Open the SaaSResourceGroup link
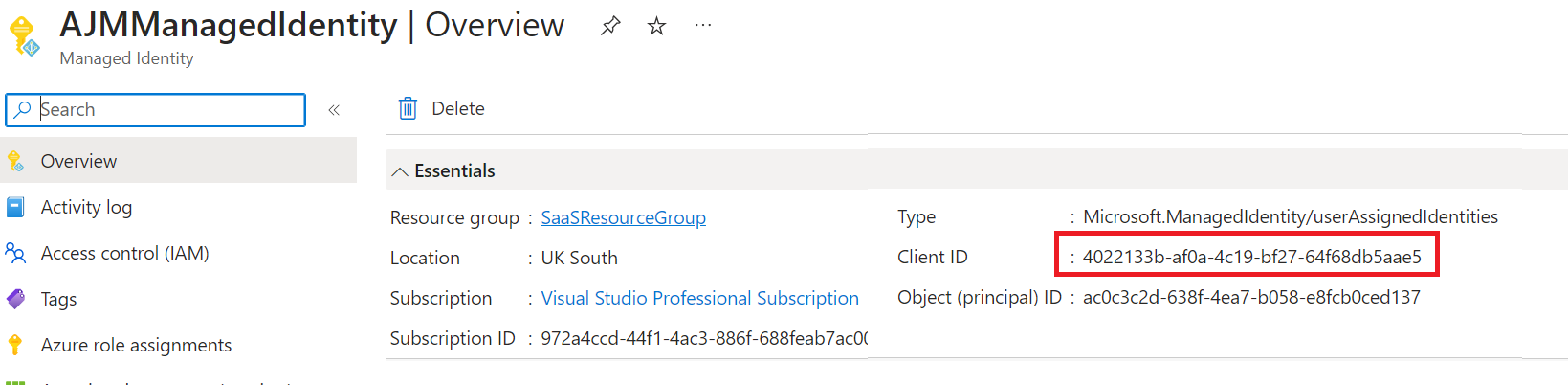This screenshot has height=385, width=1568. (x=623, y=217)
